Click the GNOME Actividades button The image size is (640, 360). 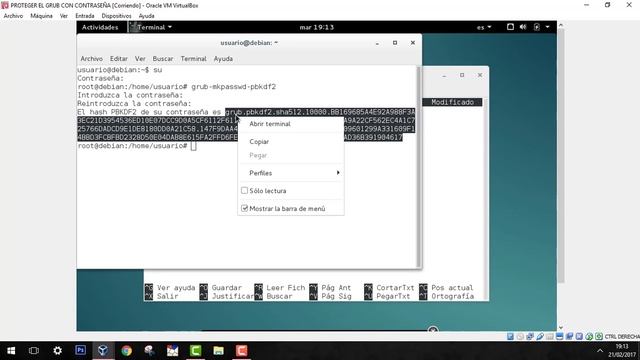pos(100,27)
